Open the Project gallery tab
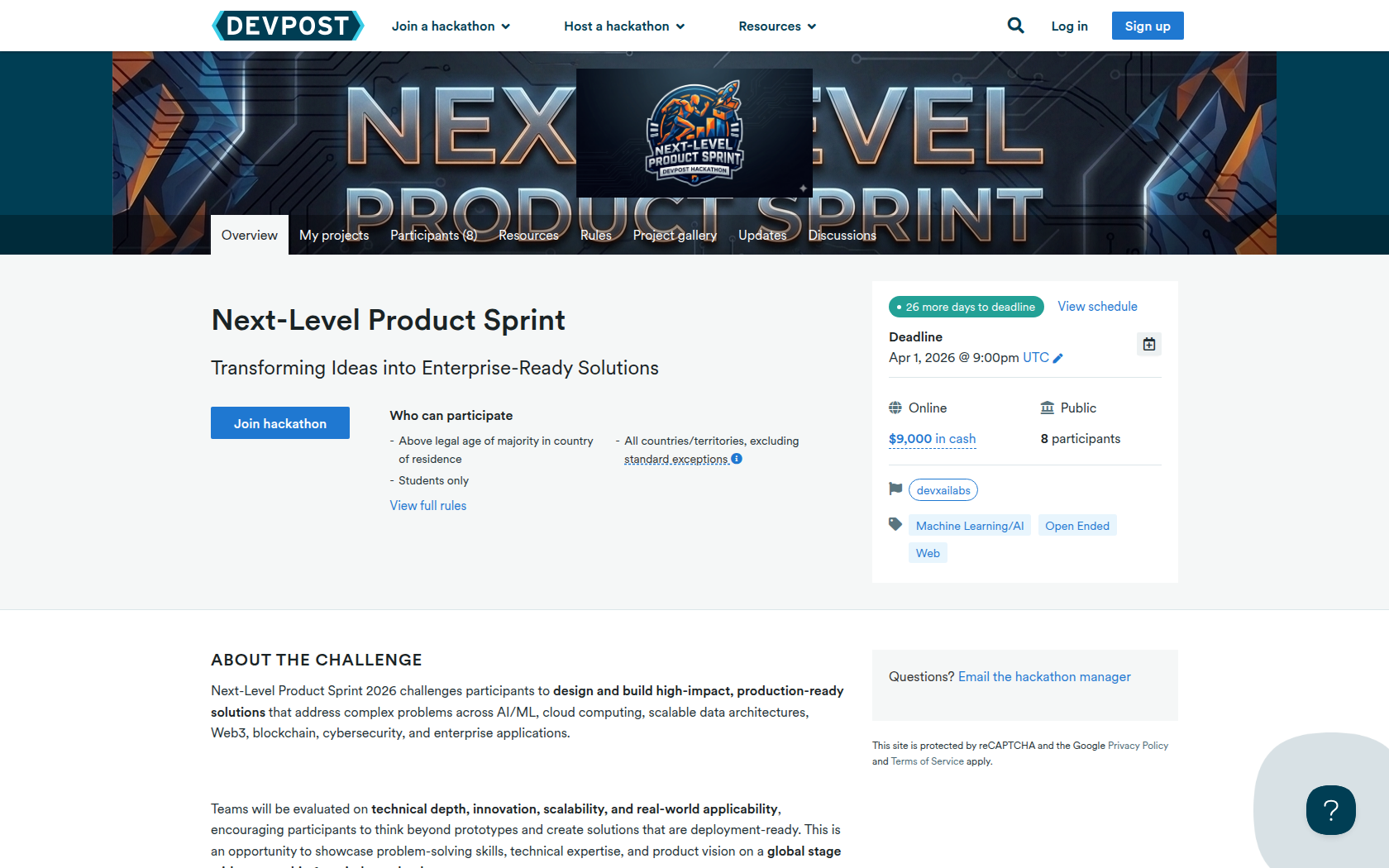The height and width of the screenshot is (868, 1389). [675, 236]
